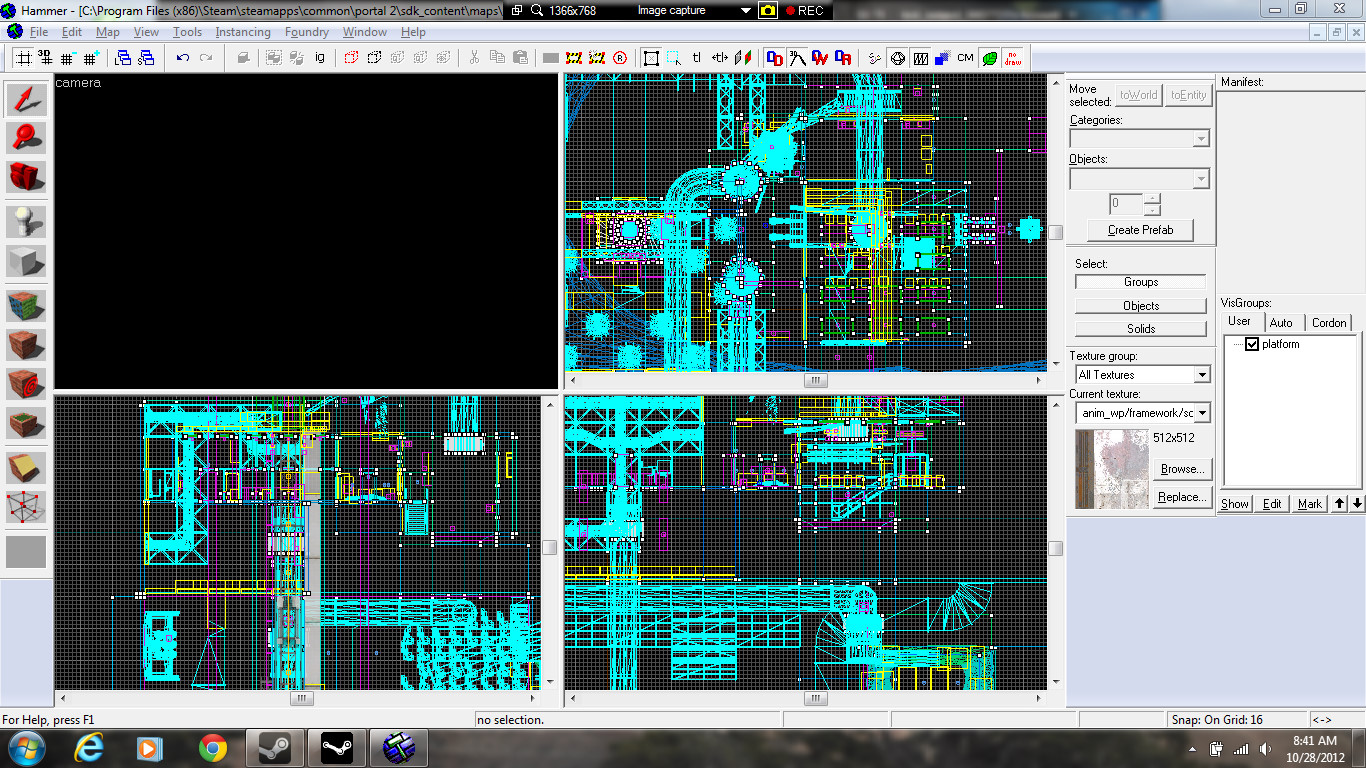This screenshot has width=1366, height=768.
Task: Click the current texture preview thumbnail
Action: tap(1112, 469)
